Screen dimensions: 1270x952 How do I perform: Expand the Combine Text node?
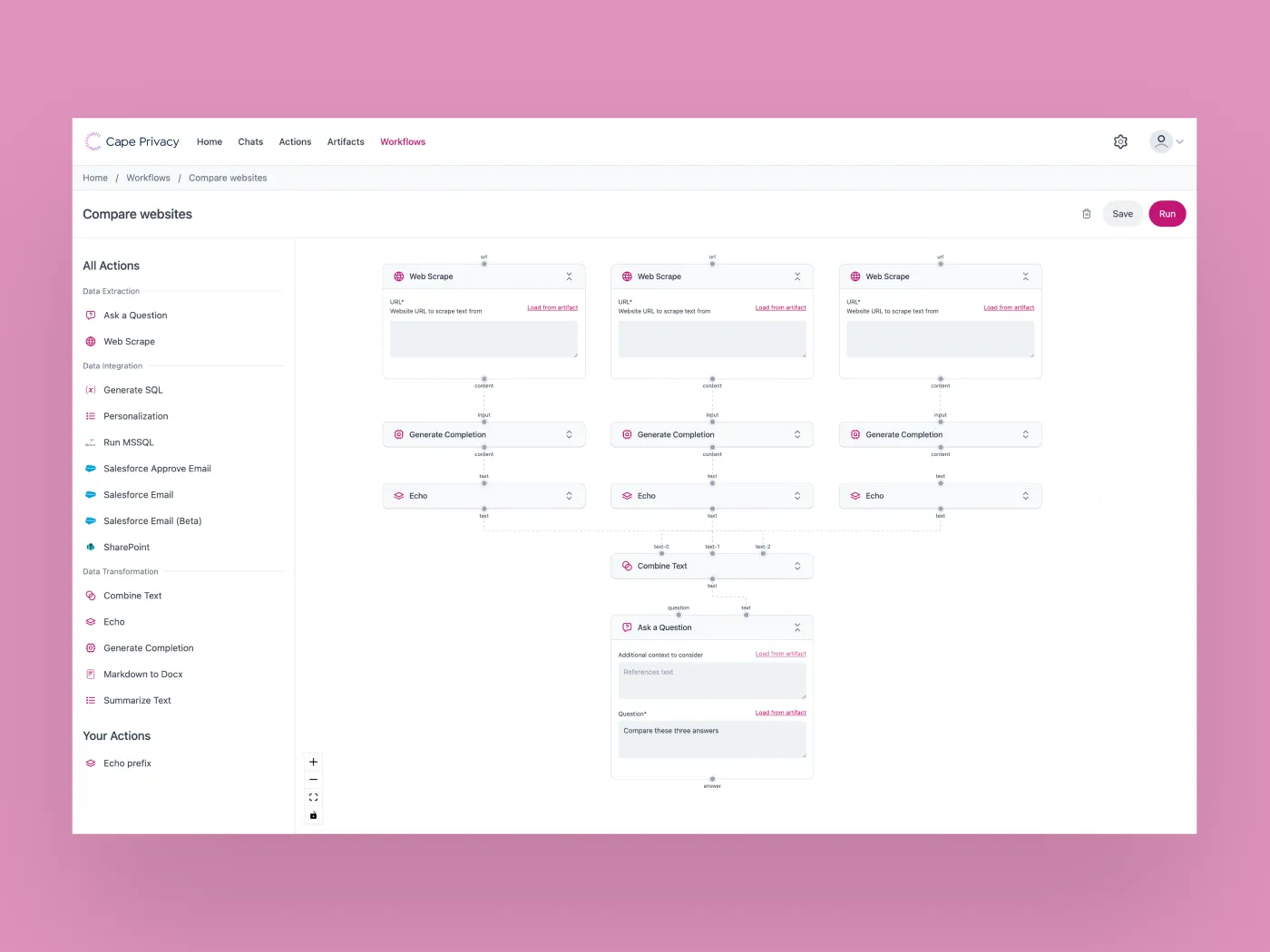coord(797,566)
